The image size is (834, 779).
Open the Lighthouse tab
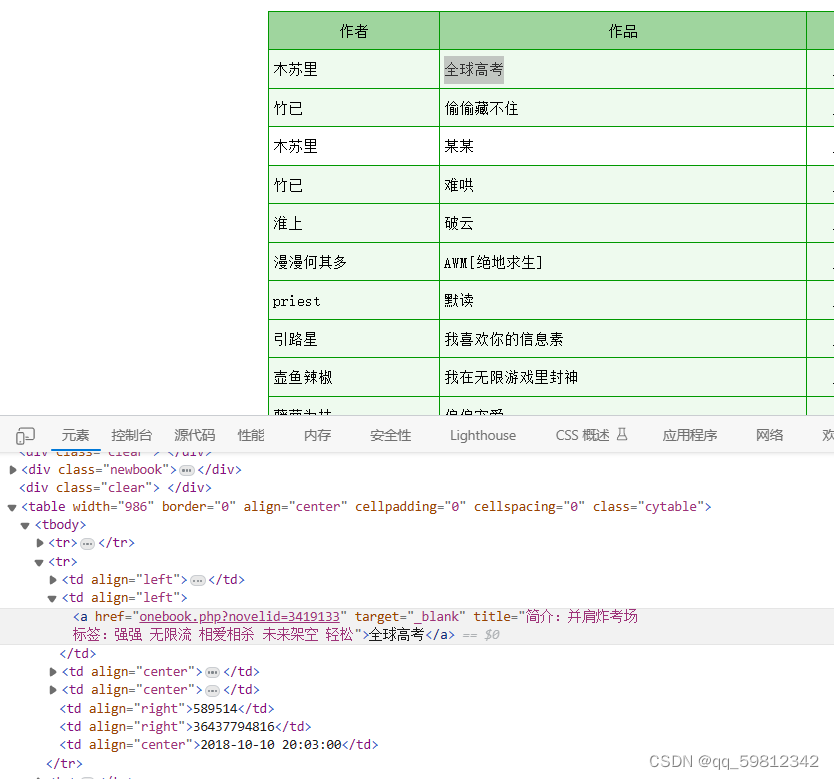click(x=483, y=435)
